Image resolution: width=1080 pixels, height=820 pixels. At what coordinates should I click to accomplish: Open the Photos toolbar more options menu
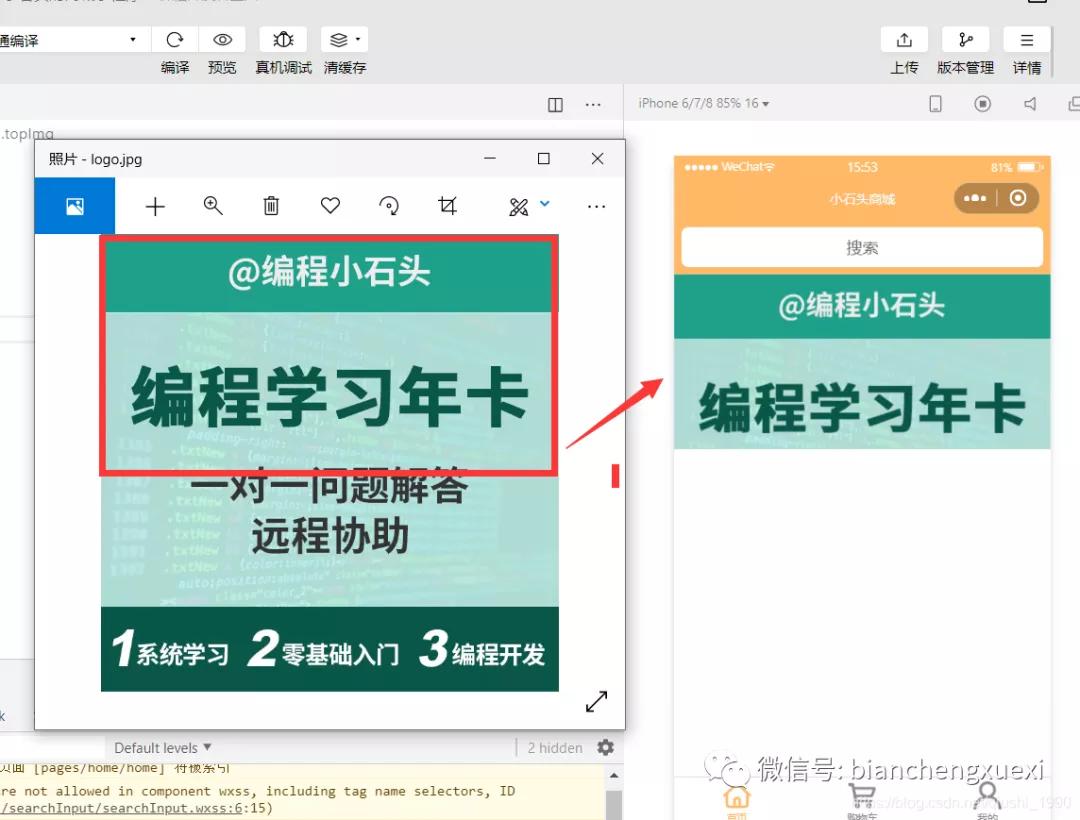click(x=596, y=206)
